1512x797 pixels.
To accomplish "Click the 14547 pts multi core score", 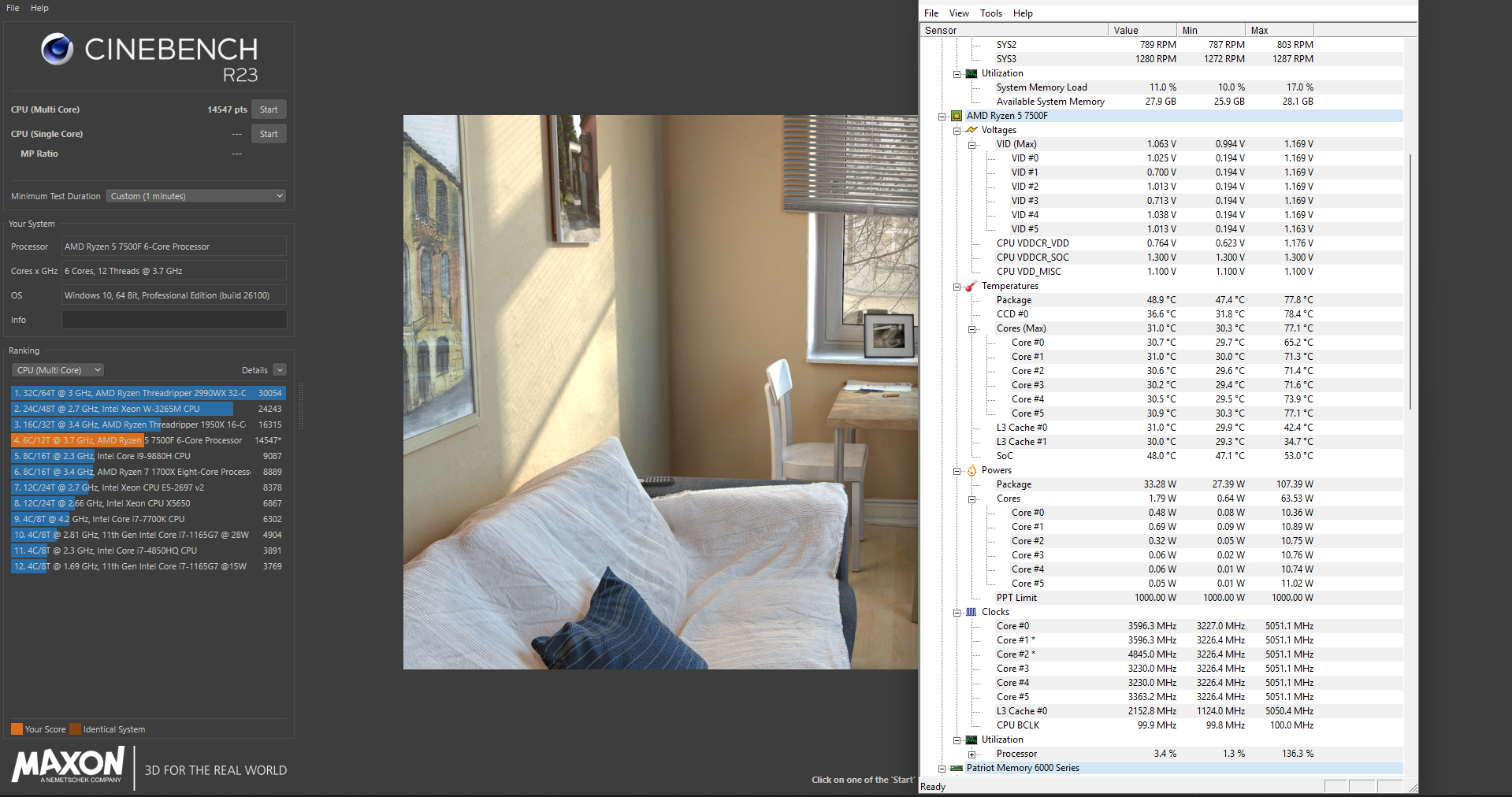I will (x=227, y=109).
